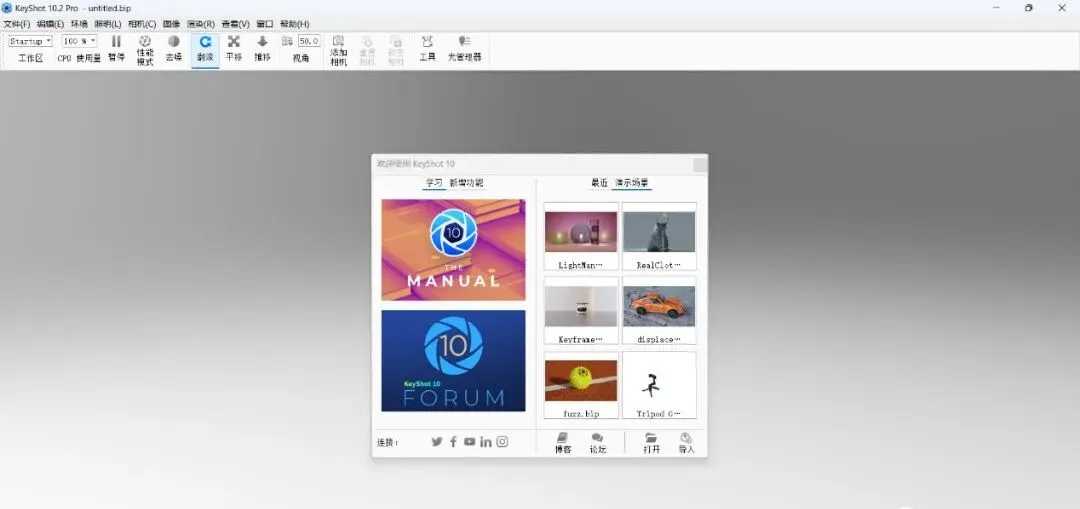Screen dimensions: 1080x509
Task: Open the Camera (相机) menu
Action: pyautogui.click(x=141, y=23)
